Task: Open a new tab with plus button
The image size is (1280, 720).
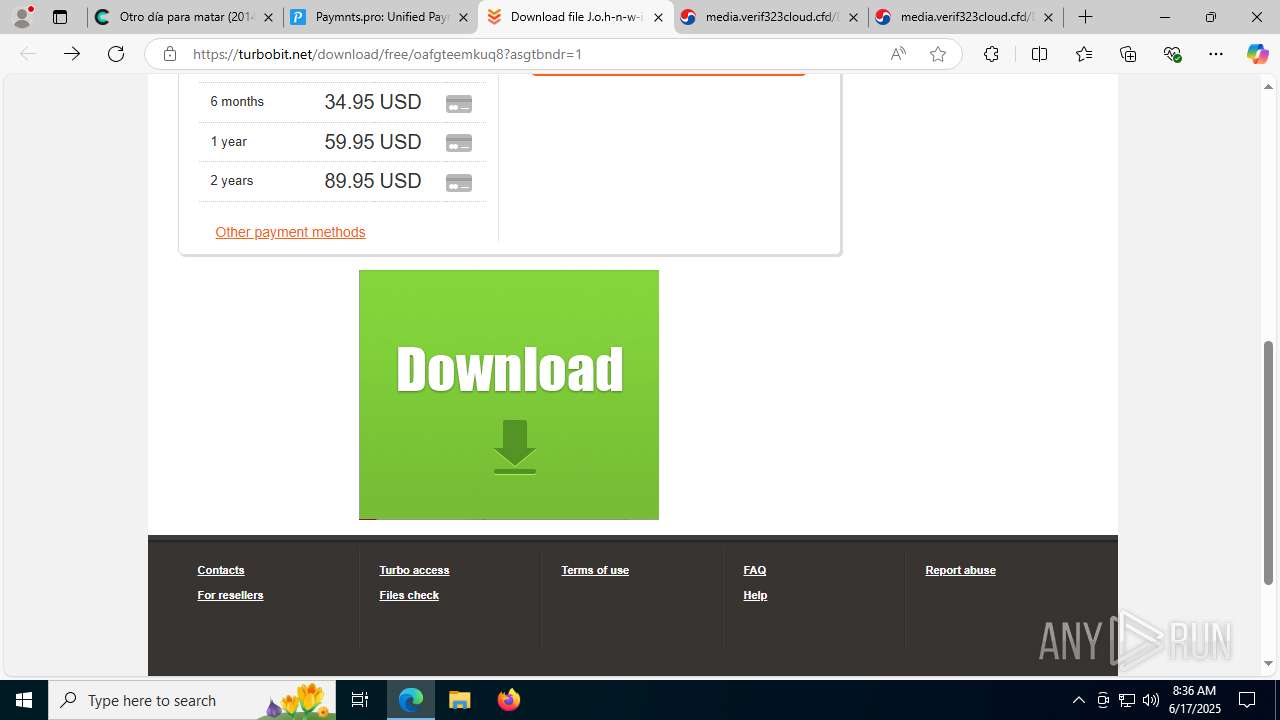Action: pos(1085,17)
